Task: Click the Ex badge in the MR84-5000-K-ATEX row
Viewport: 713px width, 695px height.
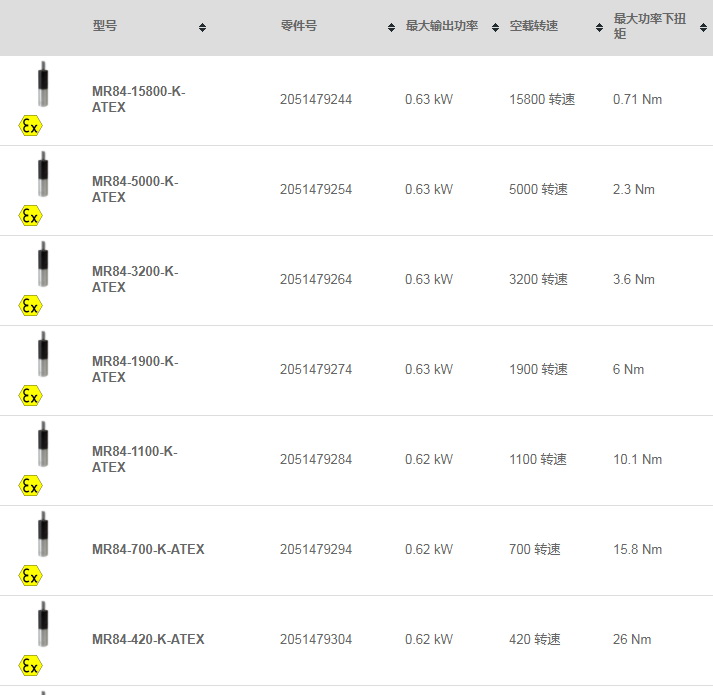Action: click(30, 216)
